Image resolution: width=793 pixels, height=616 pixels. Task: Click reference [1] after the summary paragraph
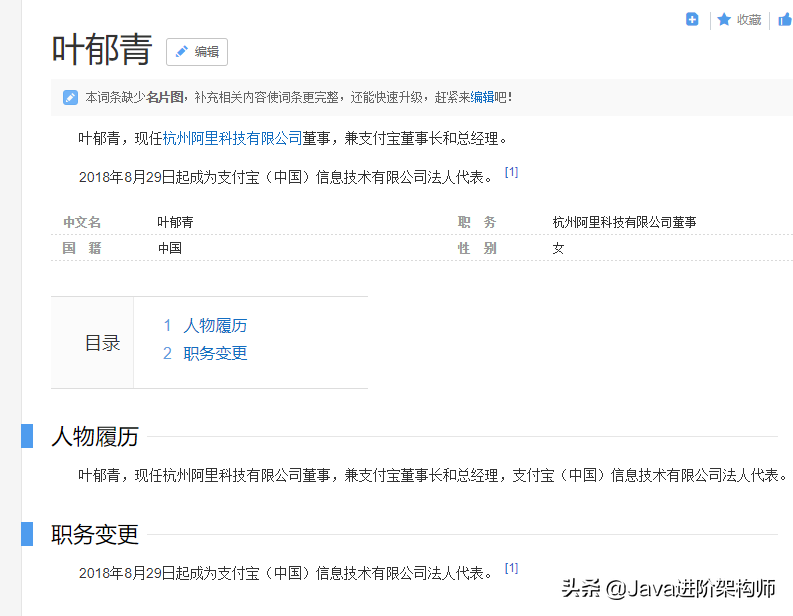(511, 172)
